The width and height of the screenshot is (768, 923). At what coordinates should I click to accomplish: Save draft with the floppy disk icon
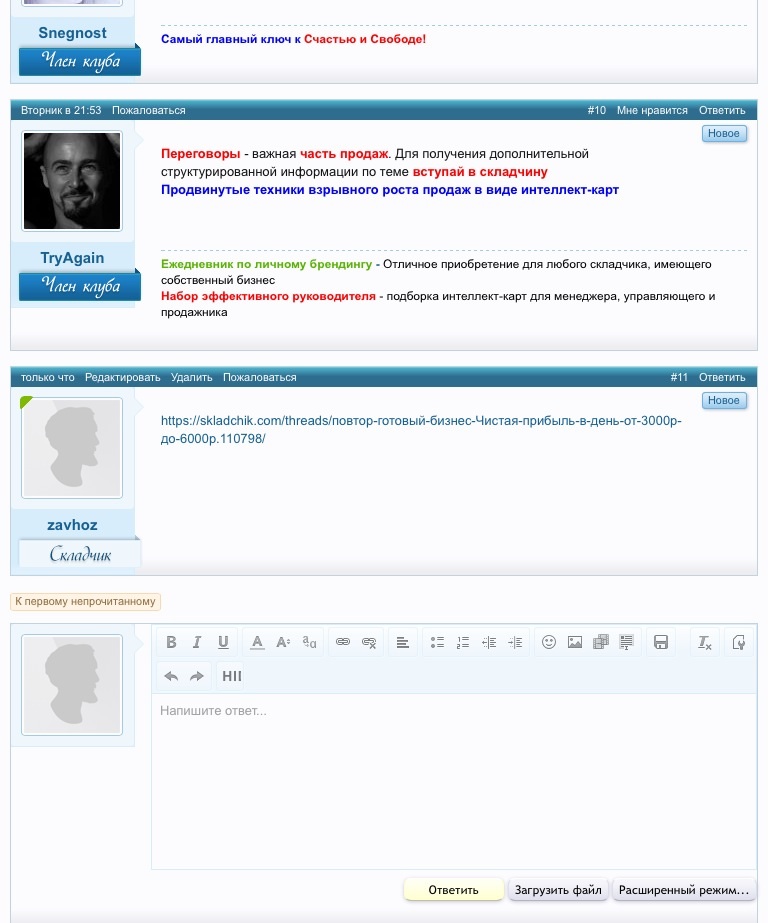661,642
